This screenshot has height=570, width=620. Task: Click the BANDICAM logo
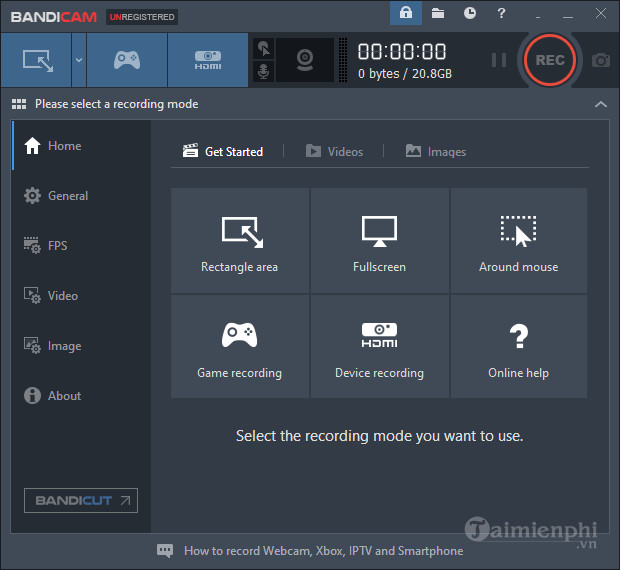[x=54, y=17]
